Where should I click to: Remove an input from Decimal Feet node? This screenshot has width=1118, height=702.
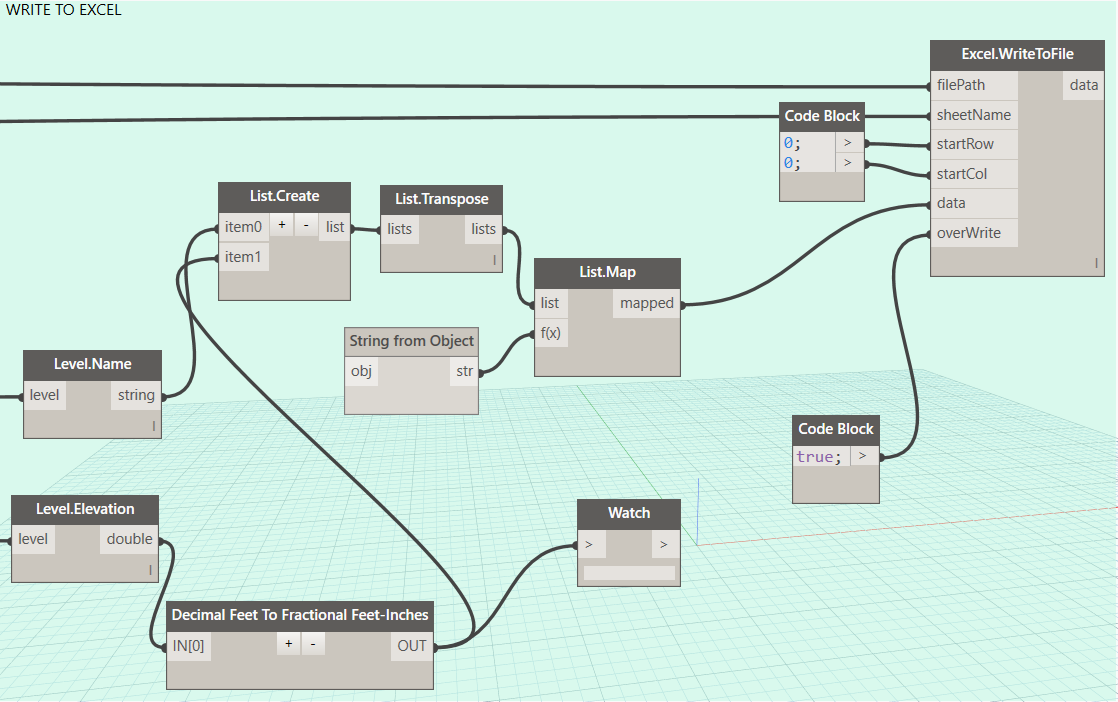[x=313, y=644]
